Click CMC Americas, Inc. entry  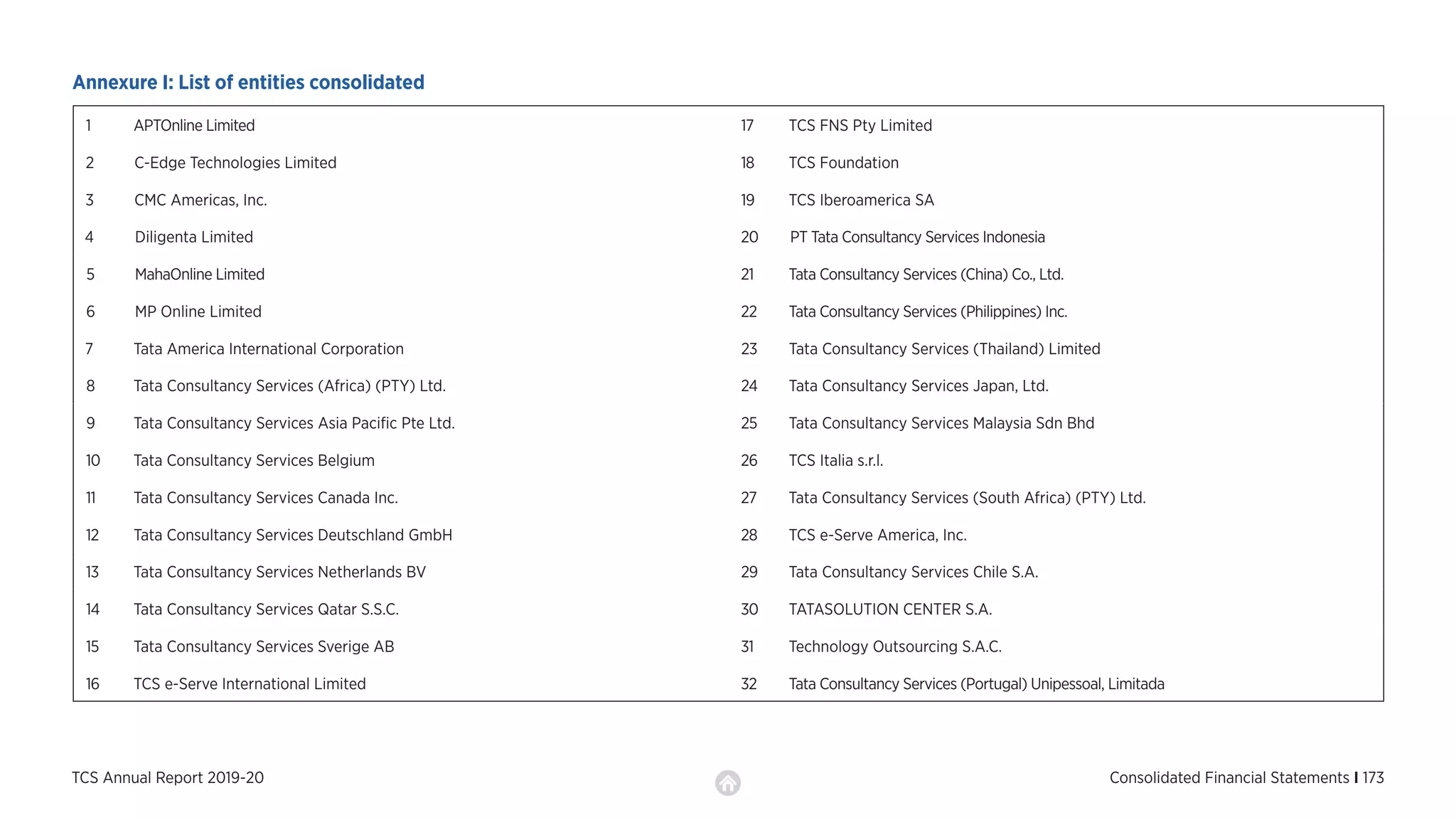(200, 201)
